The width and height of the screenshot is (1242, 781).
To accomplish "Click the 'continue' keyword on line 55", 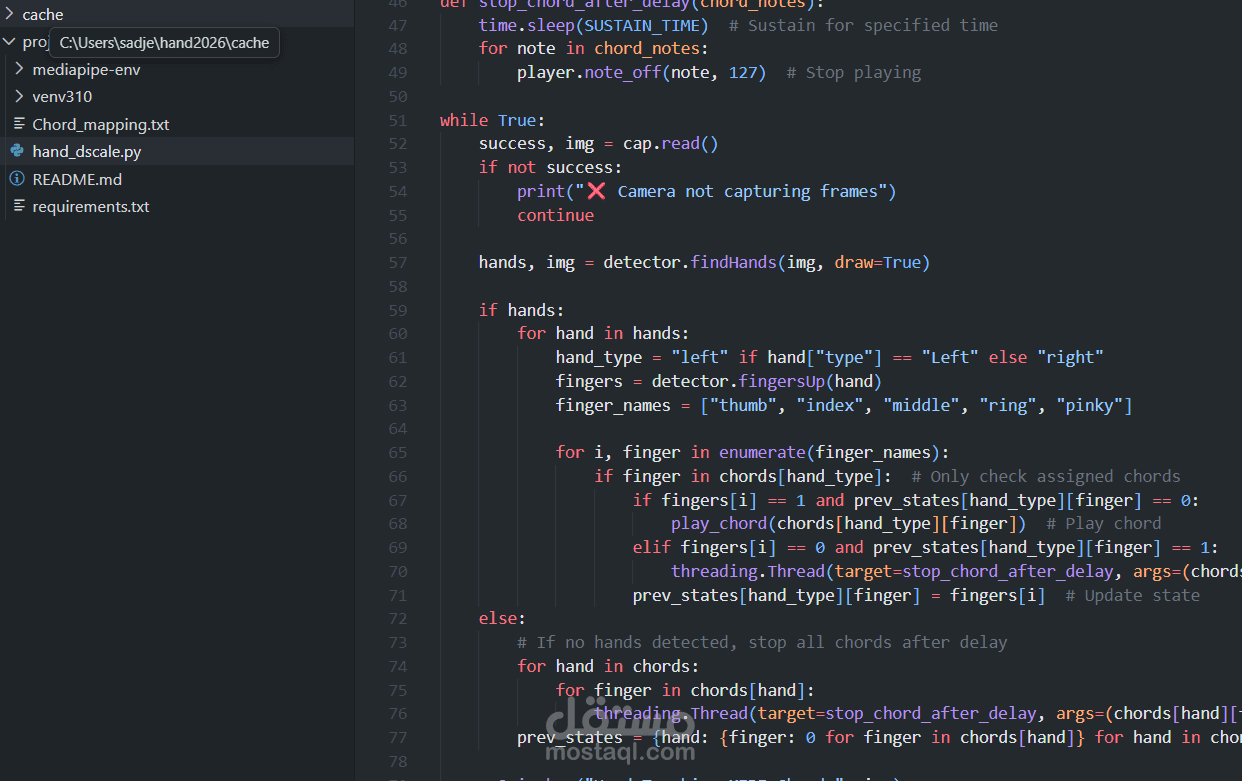I will [x=555, y=215].
